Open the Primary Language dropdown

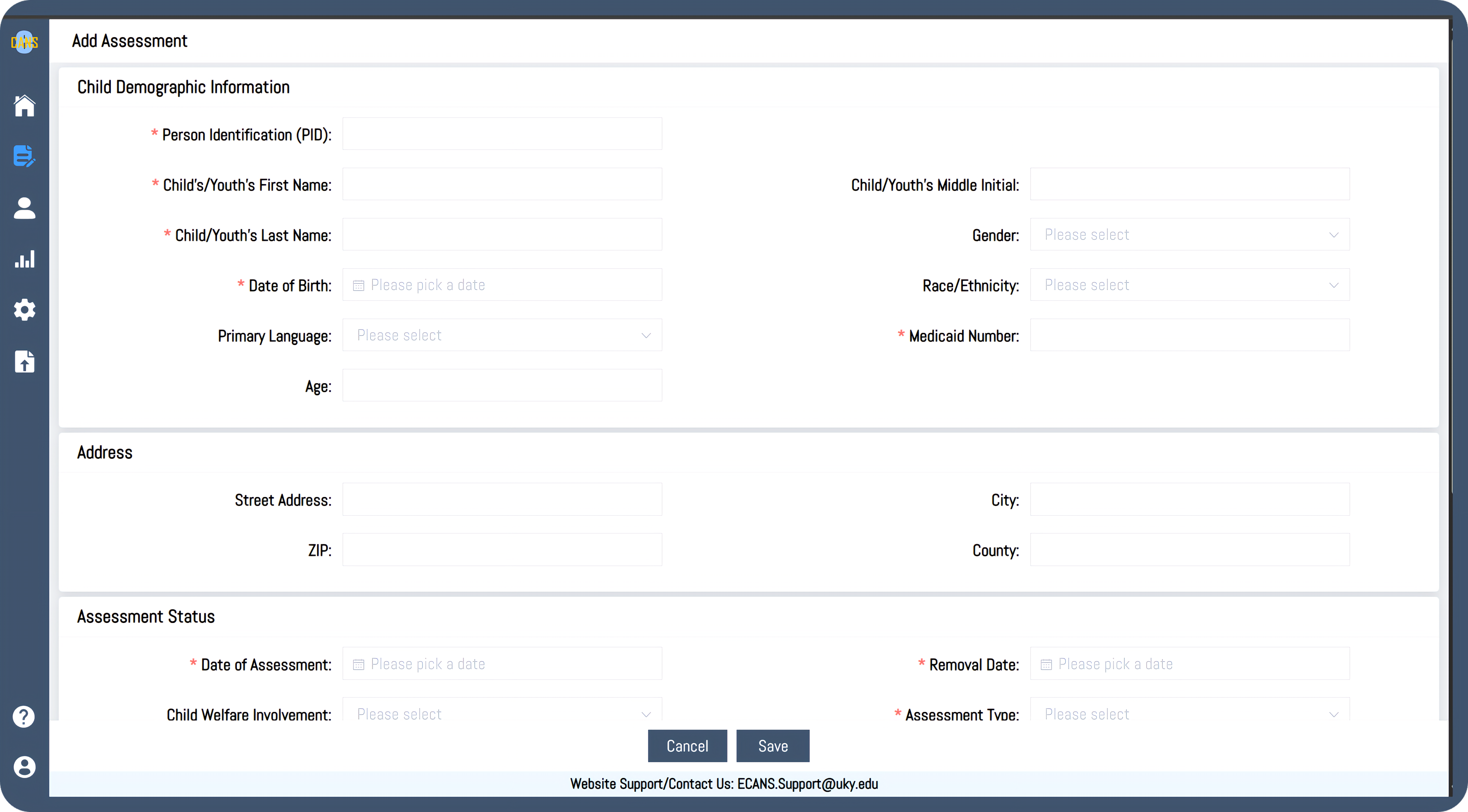coord(502,335)
